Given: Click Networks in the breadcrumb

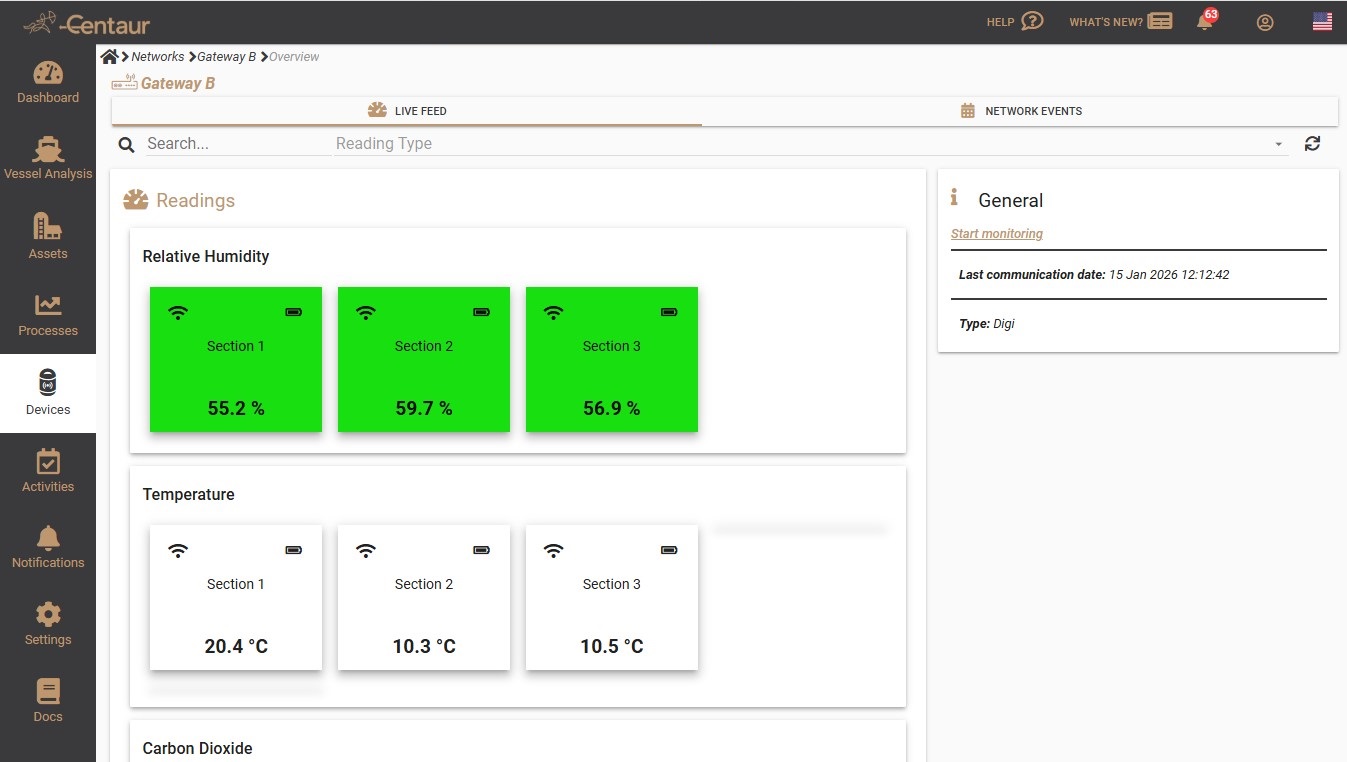Looking at the screenshot, I should [x=158, y=57].
